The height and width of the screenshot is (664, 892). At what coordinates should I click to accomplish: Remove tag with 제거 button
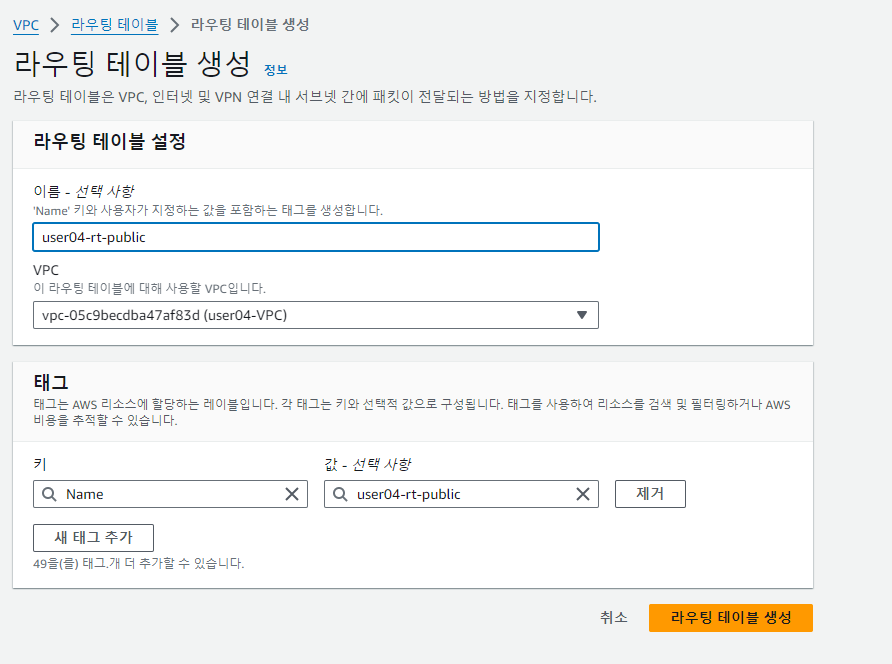(x=650, y=494)
